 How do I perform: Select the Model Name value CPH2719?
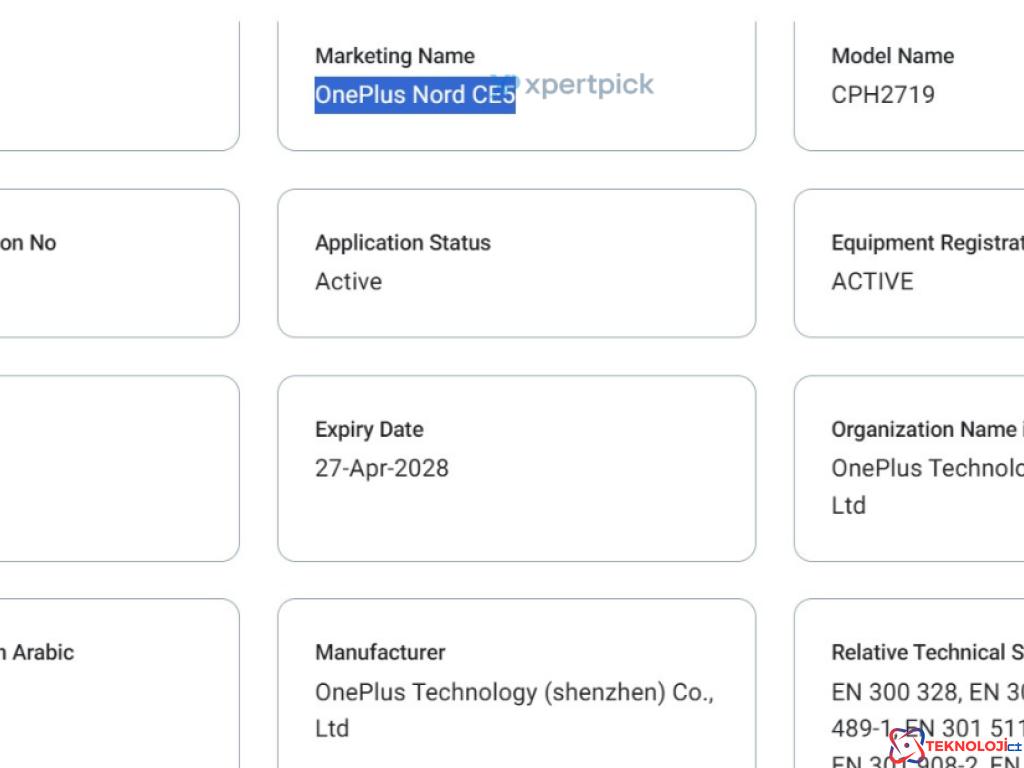click(x=884, y=95)
